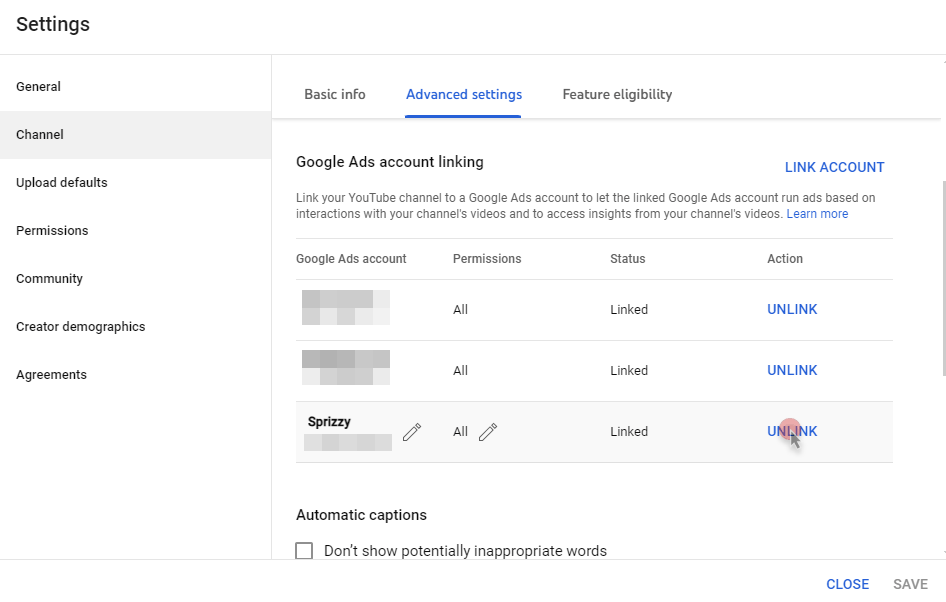The height and width of the screenshot is (602, 946).
Task: Enable Don't show potentially inappropriate words
Action: pos(304,551)
